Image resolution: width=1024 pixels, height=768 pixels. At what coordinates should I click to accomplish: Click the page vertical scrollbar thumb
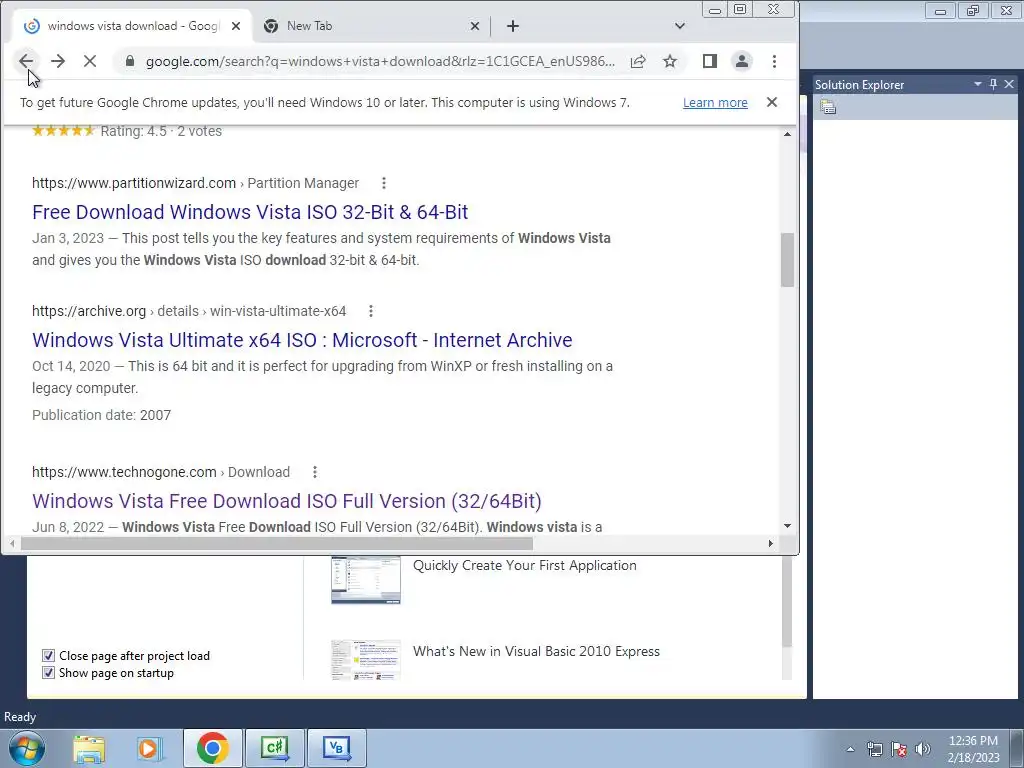pyautogui.click(x=788, y=259)
